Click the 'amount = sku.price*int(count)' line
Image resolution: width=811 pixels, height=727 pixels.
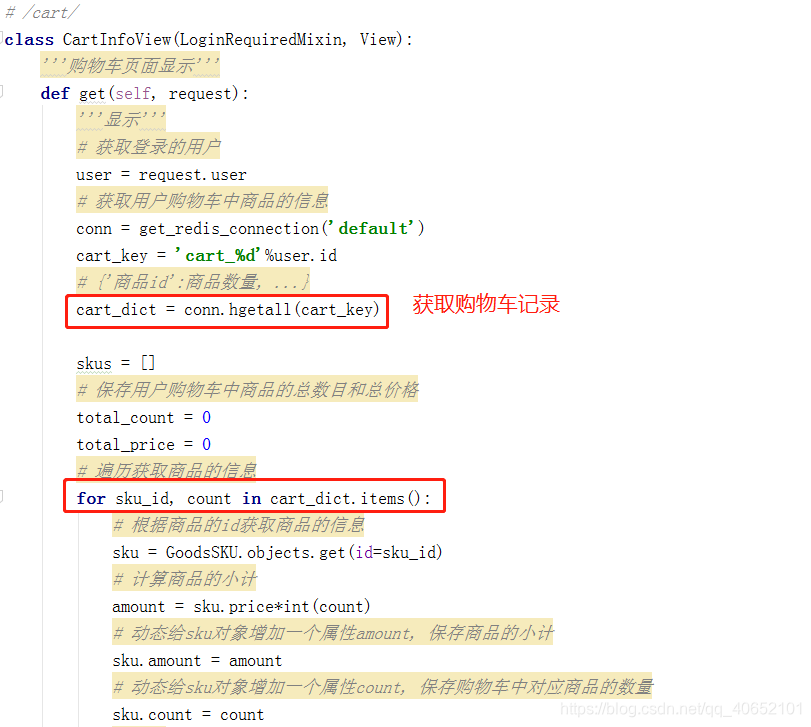click(242, 607)
